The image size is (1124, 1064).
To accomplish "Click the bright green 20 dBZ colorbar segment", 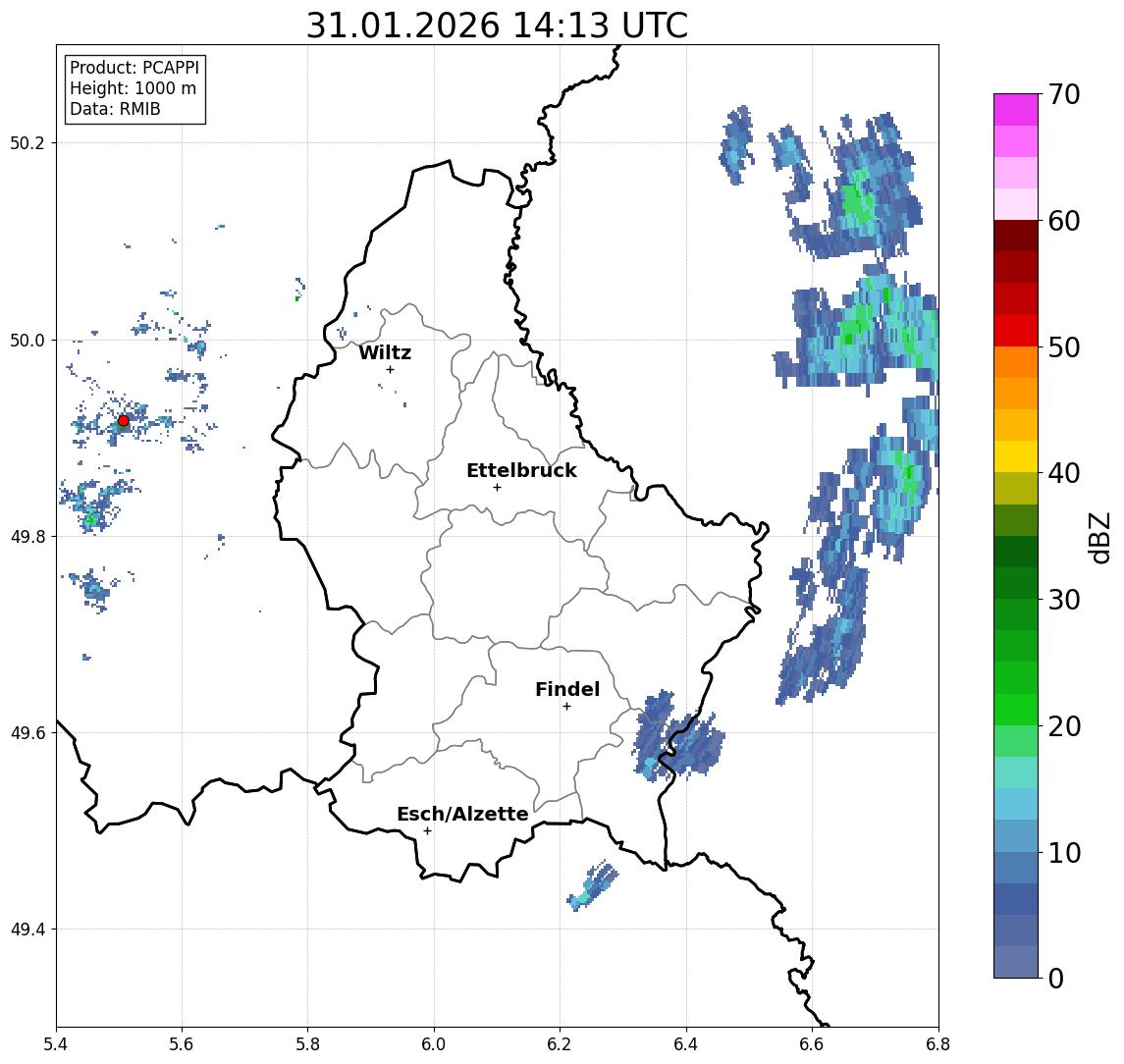I will (1016, 709).
